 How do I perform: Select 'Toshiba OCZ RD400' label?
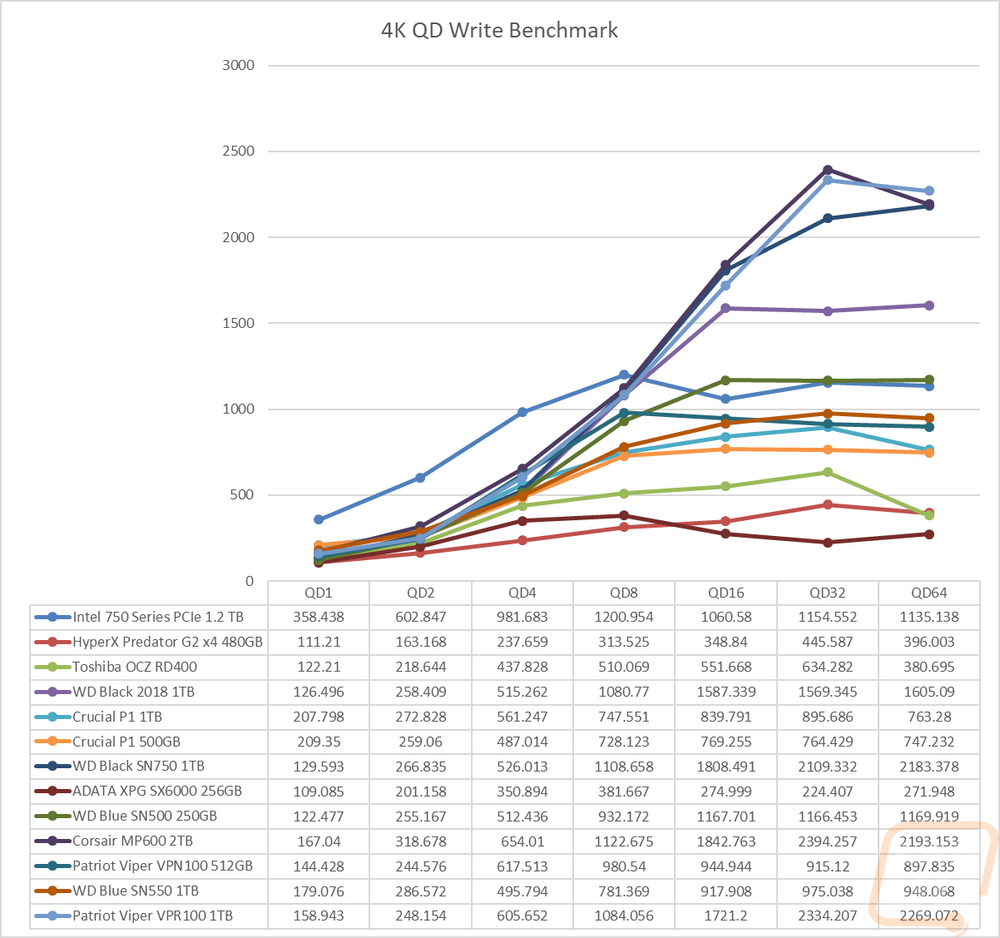pyautogui.click(x=135, y=667)
